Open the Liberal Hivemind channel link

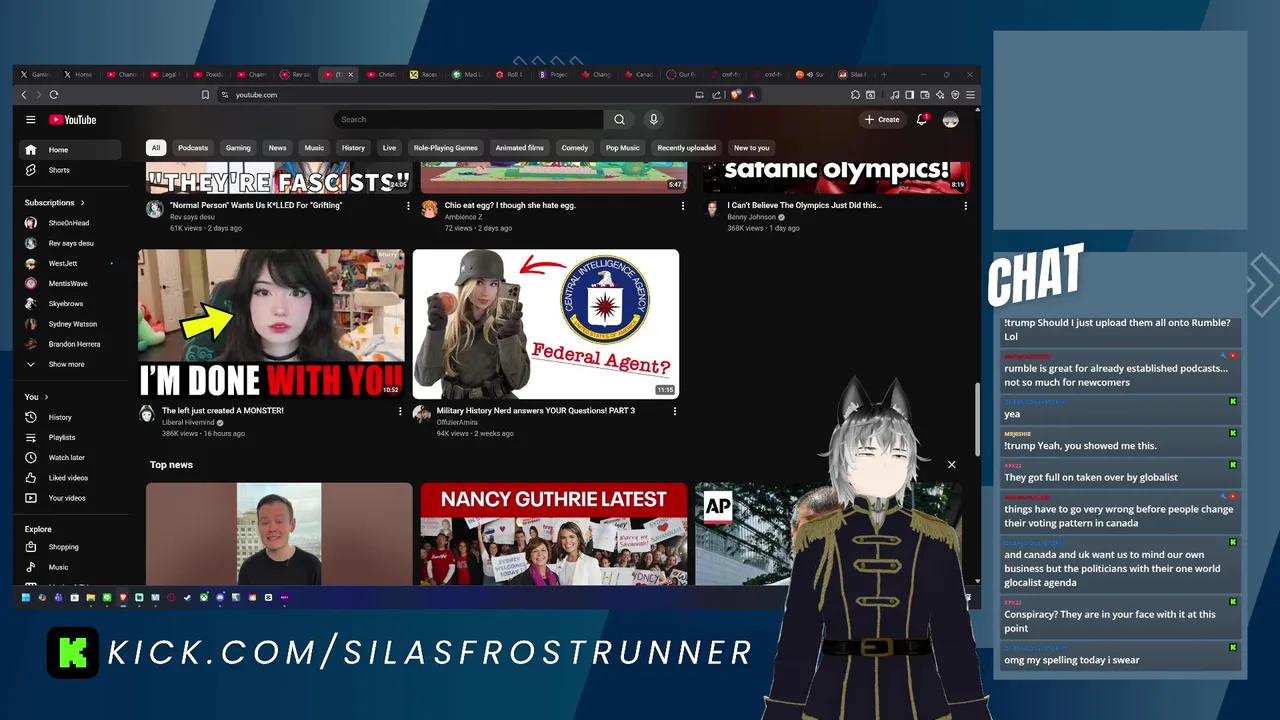click(189, 423)
